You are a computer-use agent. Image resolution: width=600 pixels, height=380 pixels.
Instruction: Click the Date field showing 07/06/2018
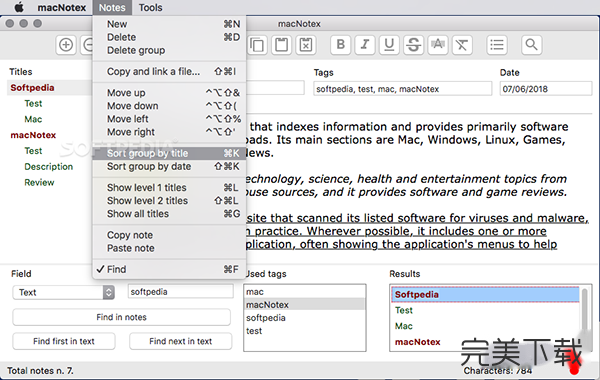[546, 89]
